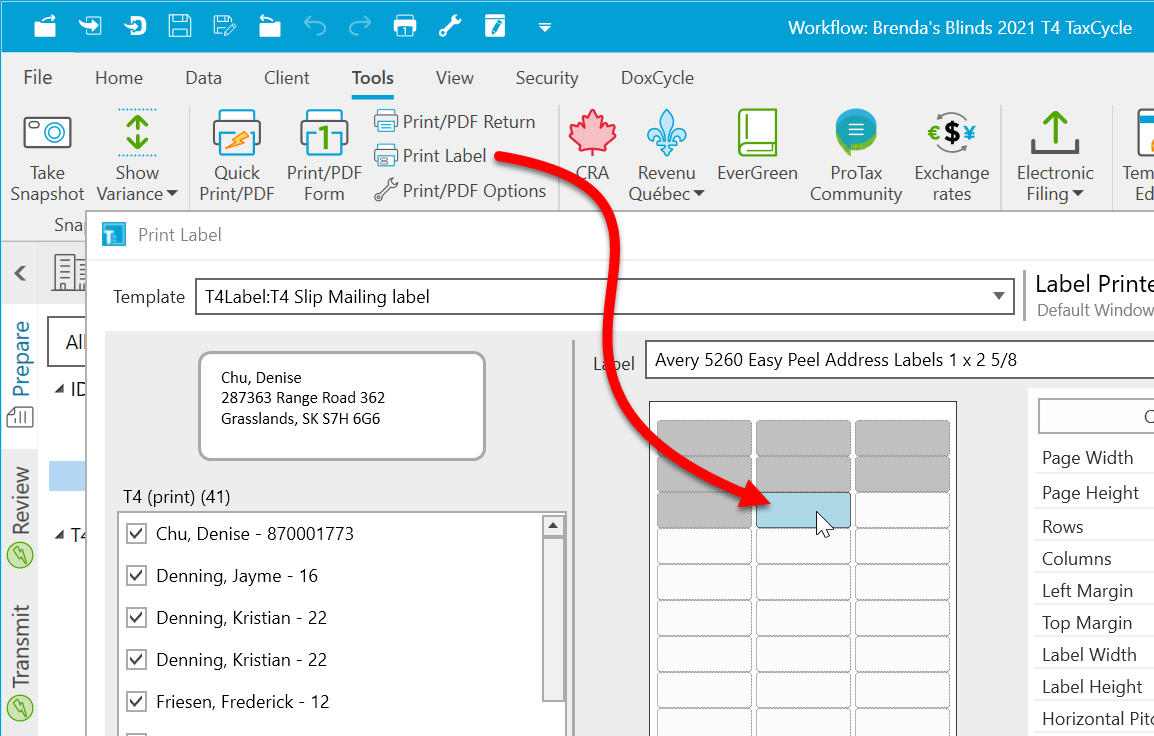Click the highlighted blue label cell on sheet
The width and height of the screenshot is (1154, 736).
[x=803, y=509]
